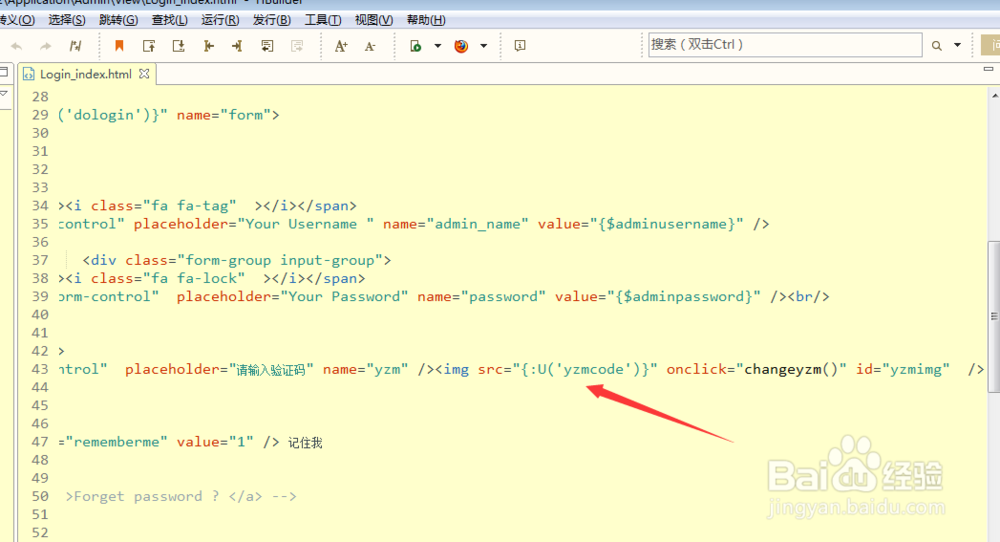Click the text 'dologin' on line 29
1000x542 pixels.
(104, 115)
